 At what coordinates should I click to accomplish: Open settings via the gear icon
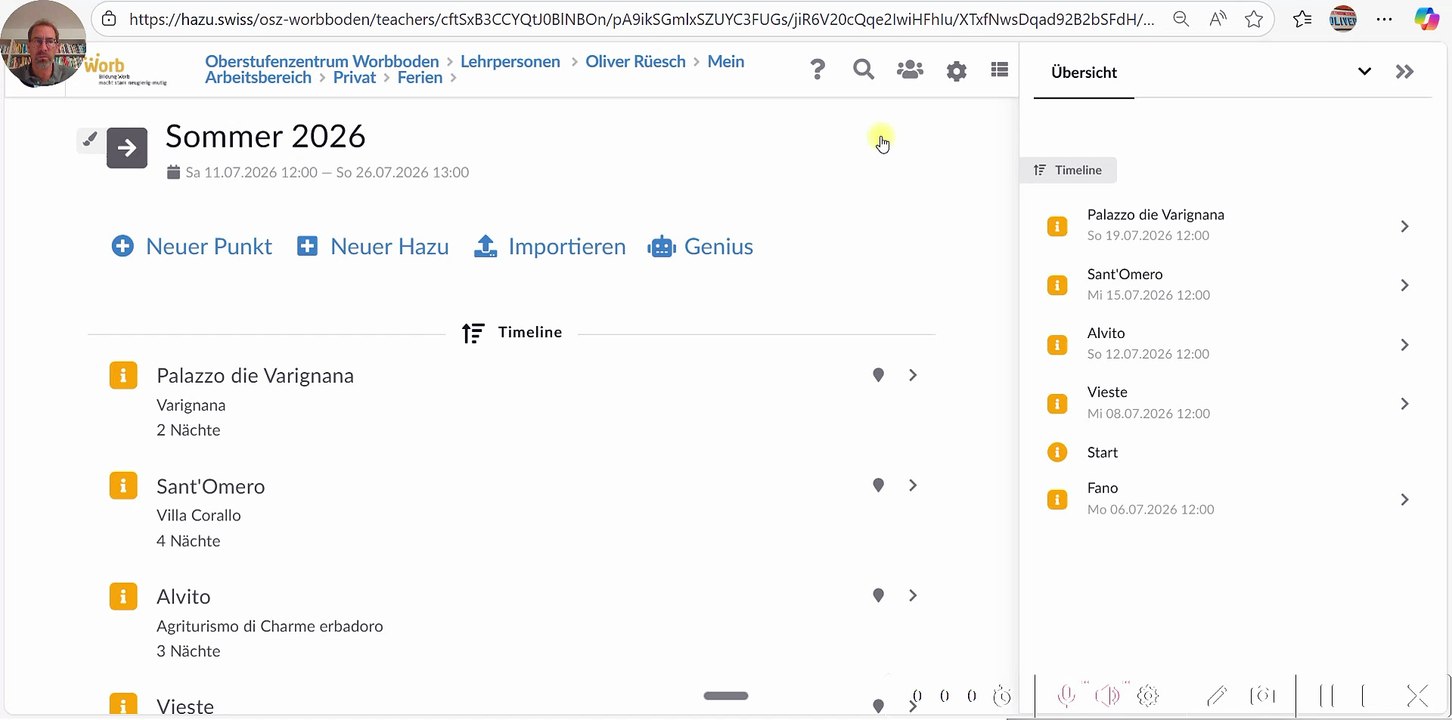click(x=957, y=71)
